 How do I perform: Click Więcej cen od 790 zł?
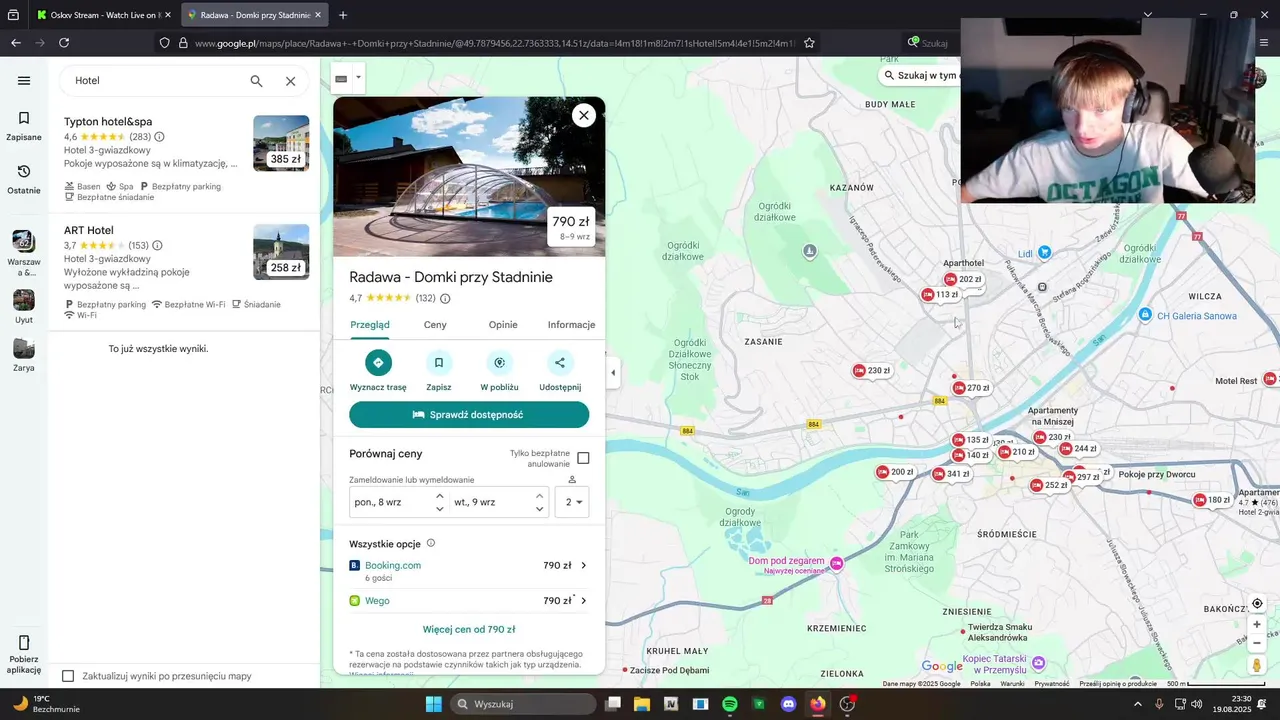pos(469,629)
